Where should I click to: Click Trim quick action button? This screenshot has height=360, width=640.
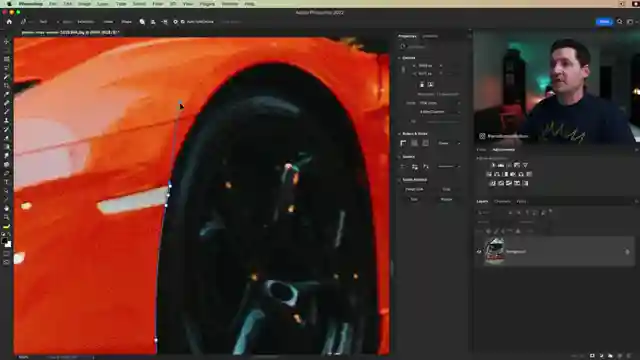414,200
